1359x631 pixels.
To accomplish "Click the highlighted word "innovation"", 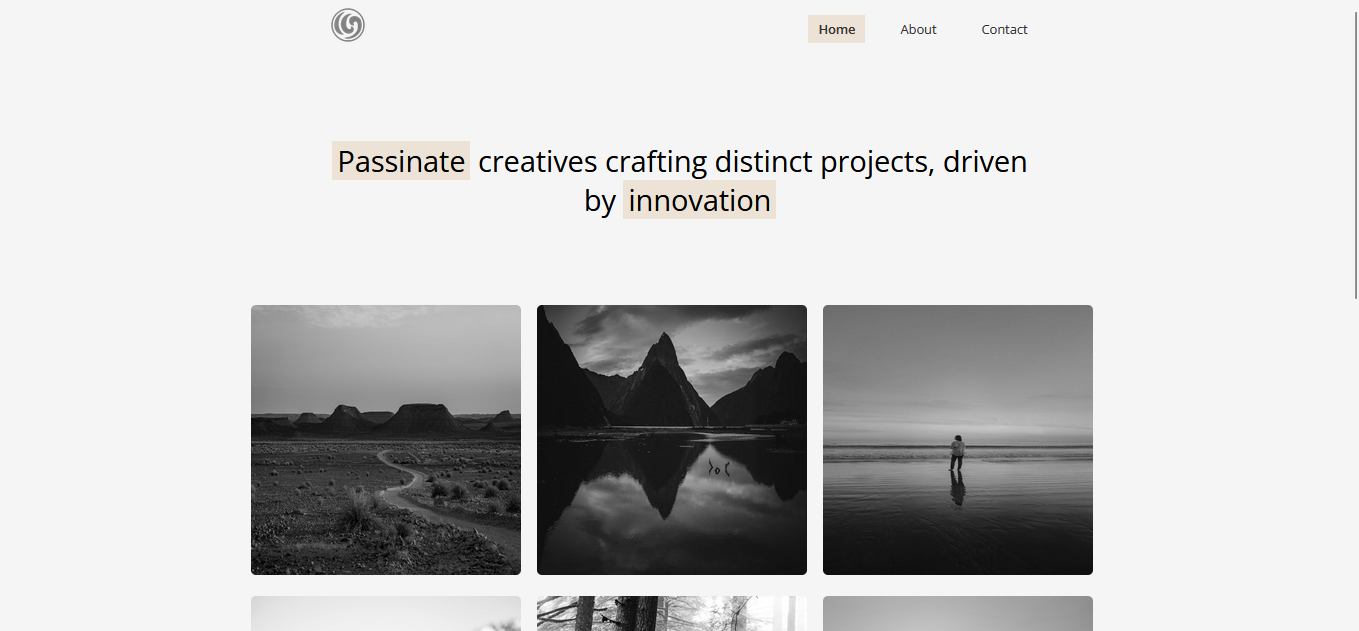I will [x=699, y=200].
